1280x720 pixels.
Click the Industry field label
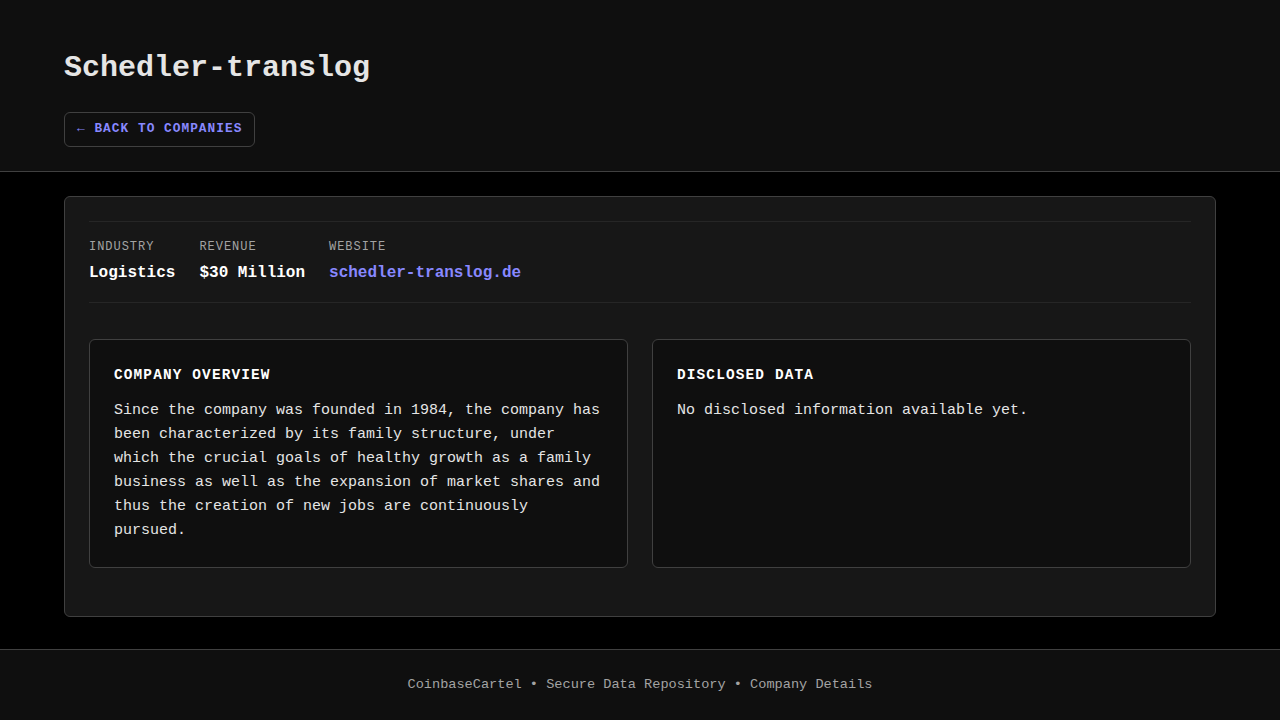pos(121,246)
